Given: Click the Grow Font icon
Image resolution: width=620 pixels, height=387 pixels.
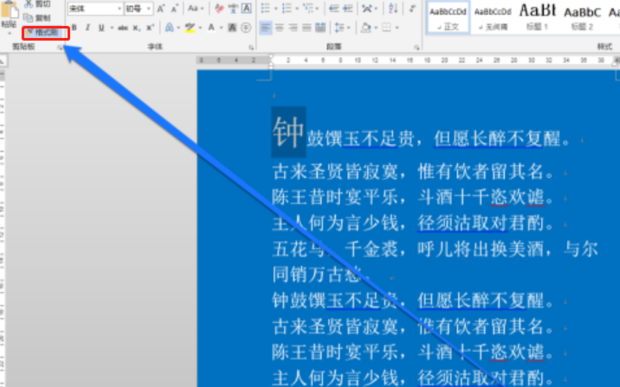Looking at the screenshot, I should point(161,8).
